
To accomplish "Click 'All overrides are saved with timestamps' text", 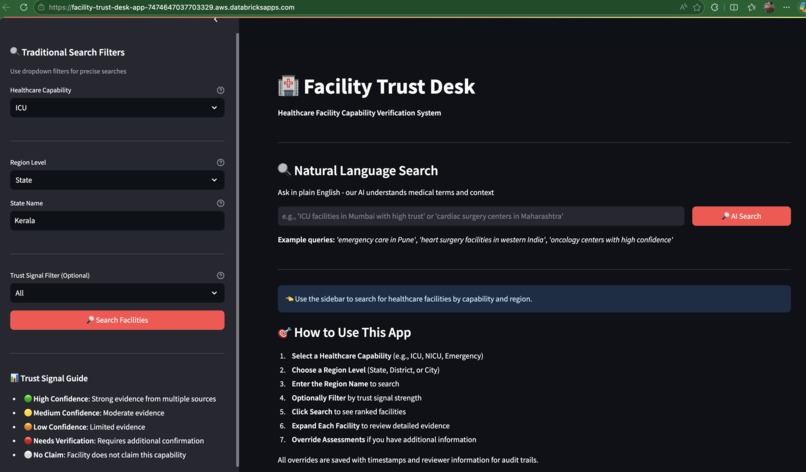I will pos(408,460).
